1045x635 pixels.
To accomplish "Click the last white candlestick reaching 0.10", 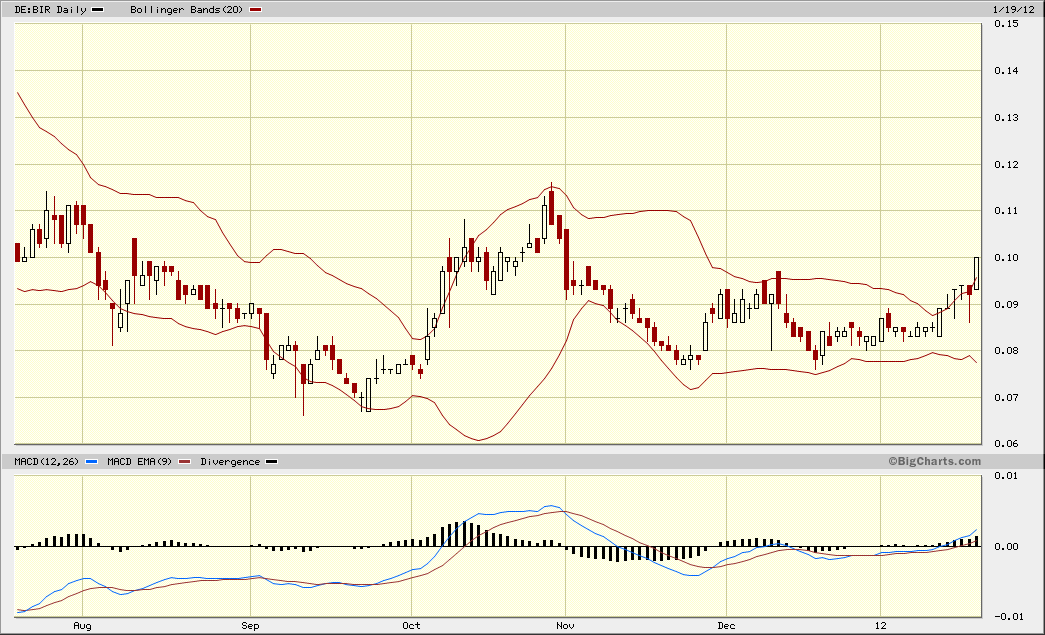I will (x=976, y=273).
